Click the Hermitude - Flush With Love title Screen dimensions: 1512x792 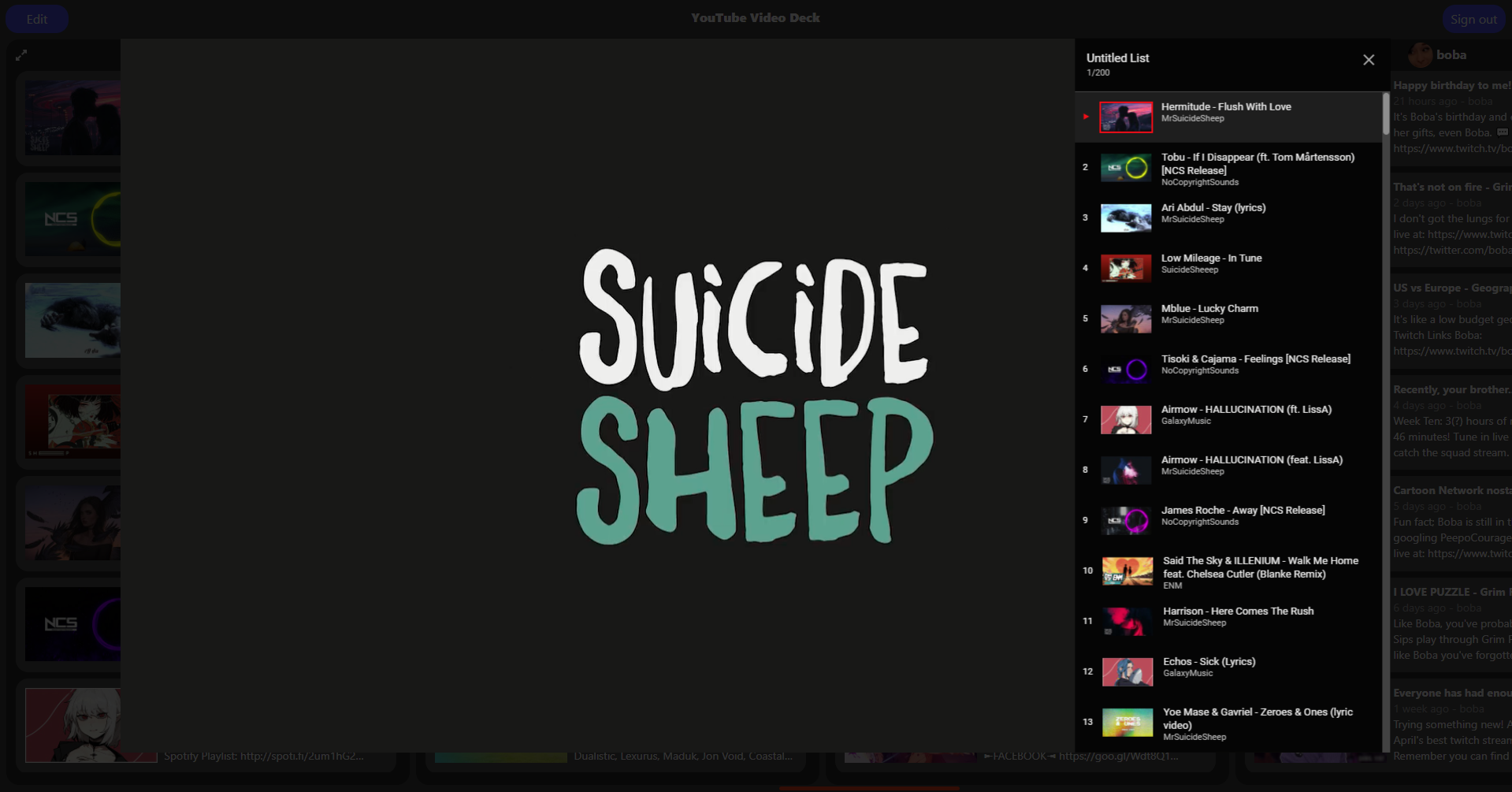1226,107
